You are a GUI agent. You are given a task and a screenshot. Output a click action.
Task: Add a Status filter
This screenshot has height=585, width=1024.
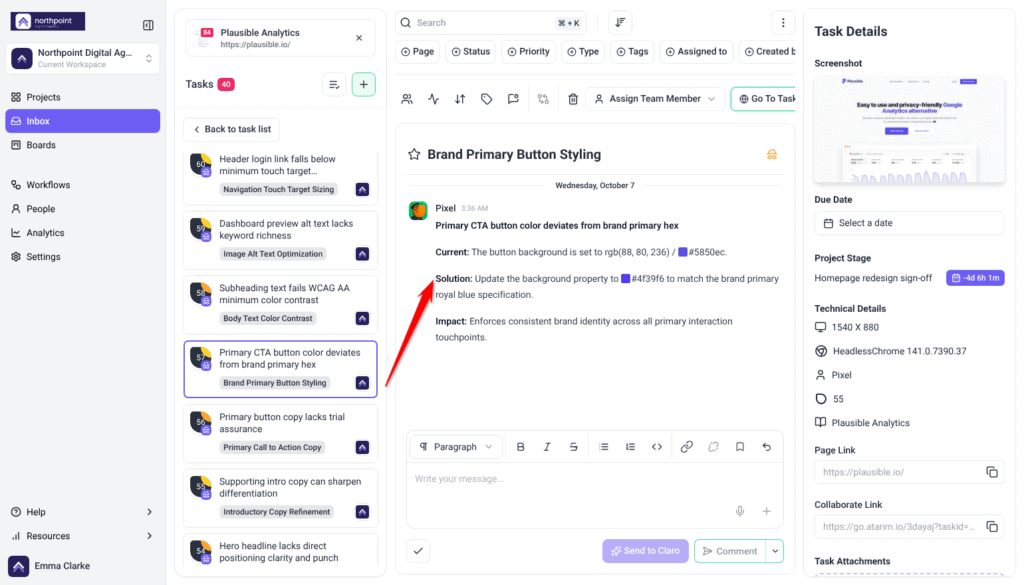(x=471, y=52)
